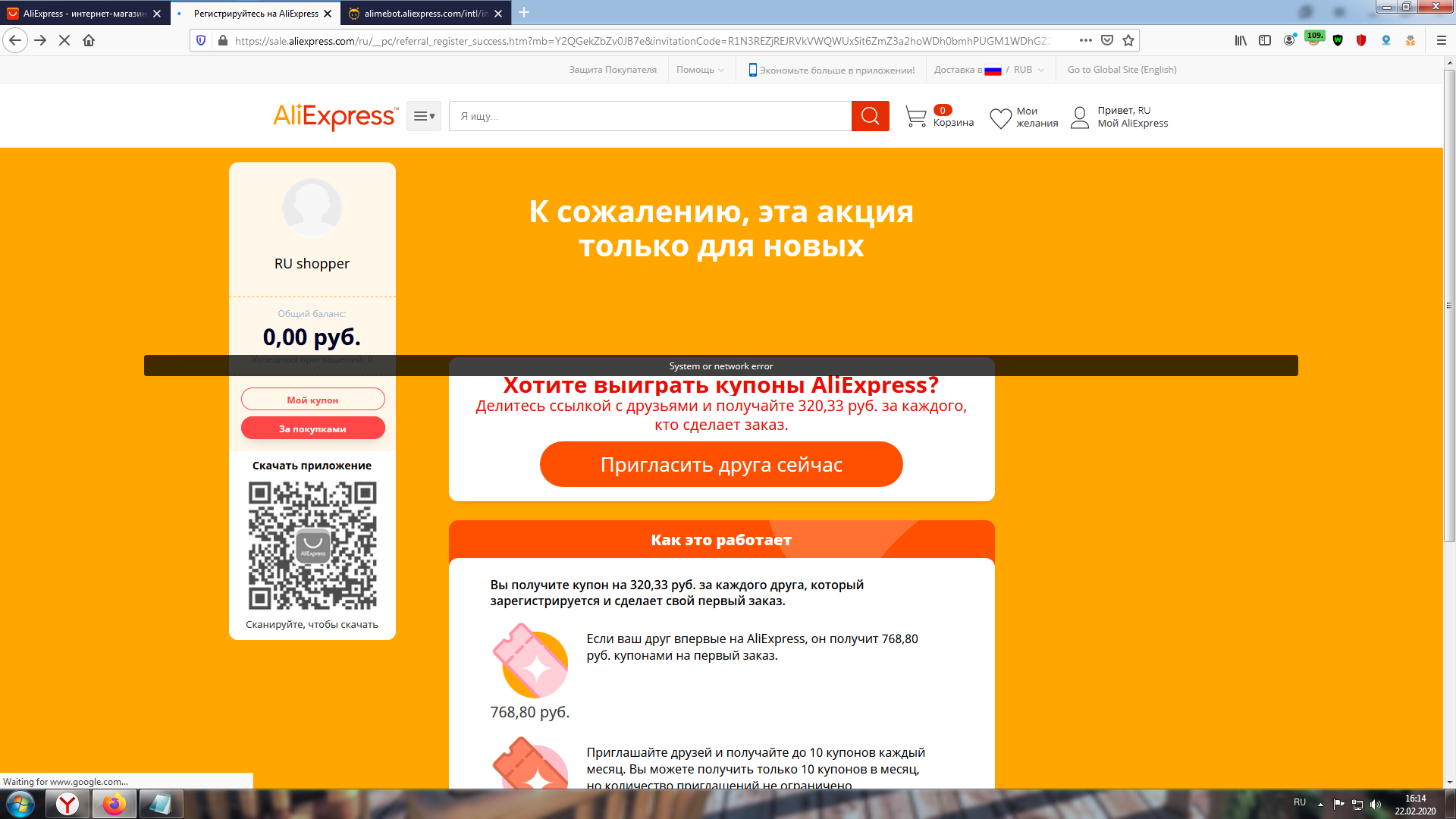1456x819 pixels.
Task: Open Защита Покупателя link
Action: [x=613, y=70]
